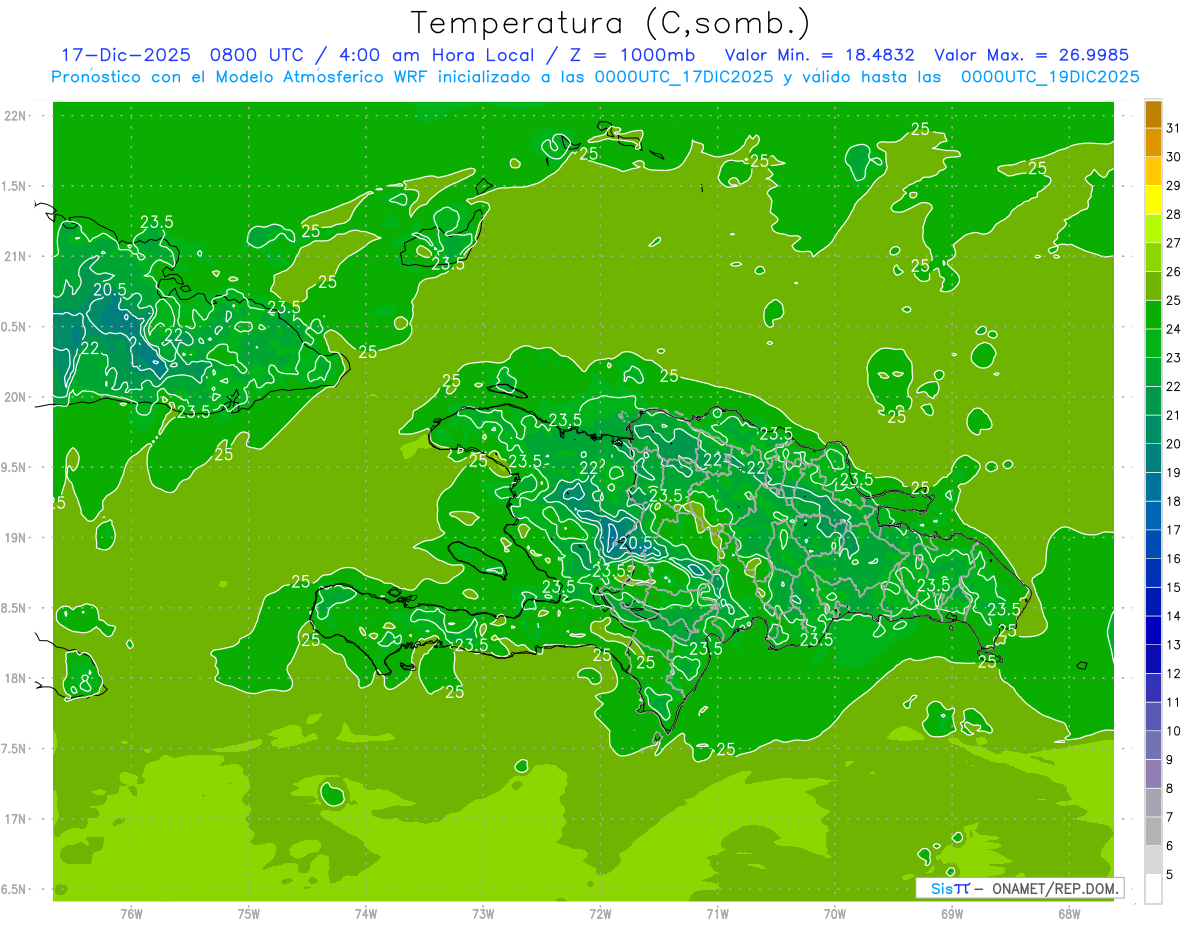Click the '22N' latitude axis label
The image size is (1200, 927).
point(16,116)
